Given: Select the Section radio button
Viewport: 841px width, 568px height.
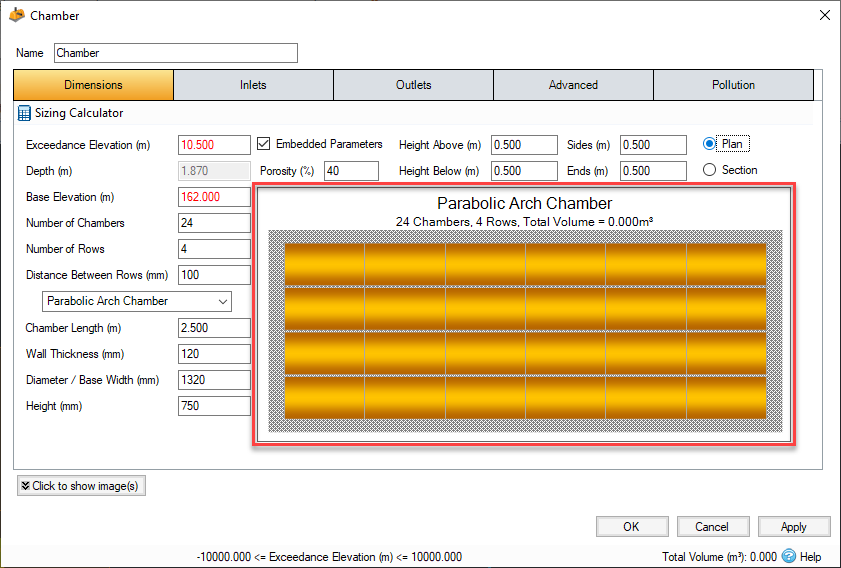Looking at the screenshot, I should 709,170.
